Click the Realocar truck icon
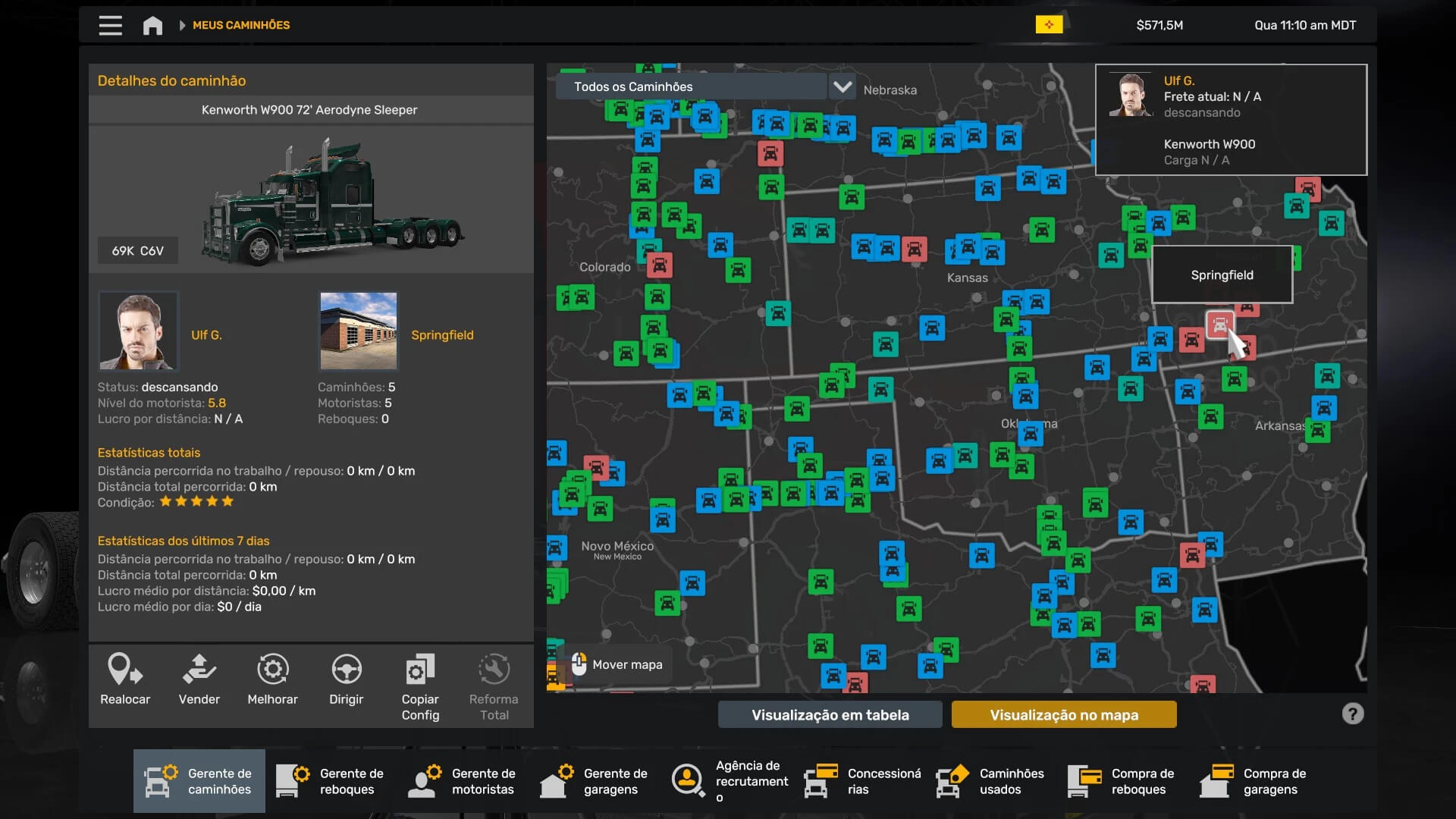Image resolution: width=1456 pixels, height=819 pixels. (x=125, y=670)
